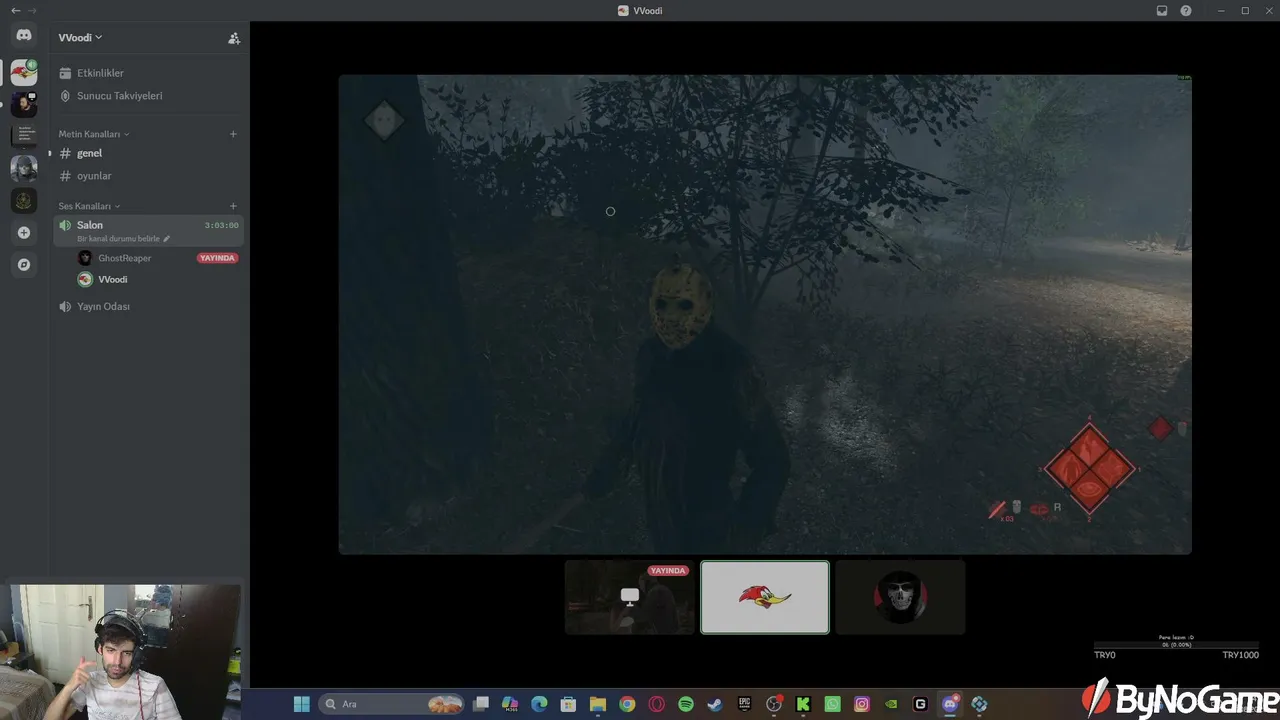Open Instagram from the taskbar
This screenshot has height=720, width=1280.
[x=862, y=704]
